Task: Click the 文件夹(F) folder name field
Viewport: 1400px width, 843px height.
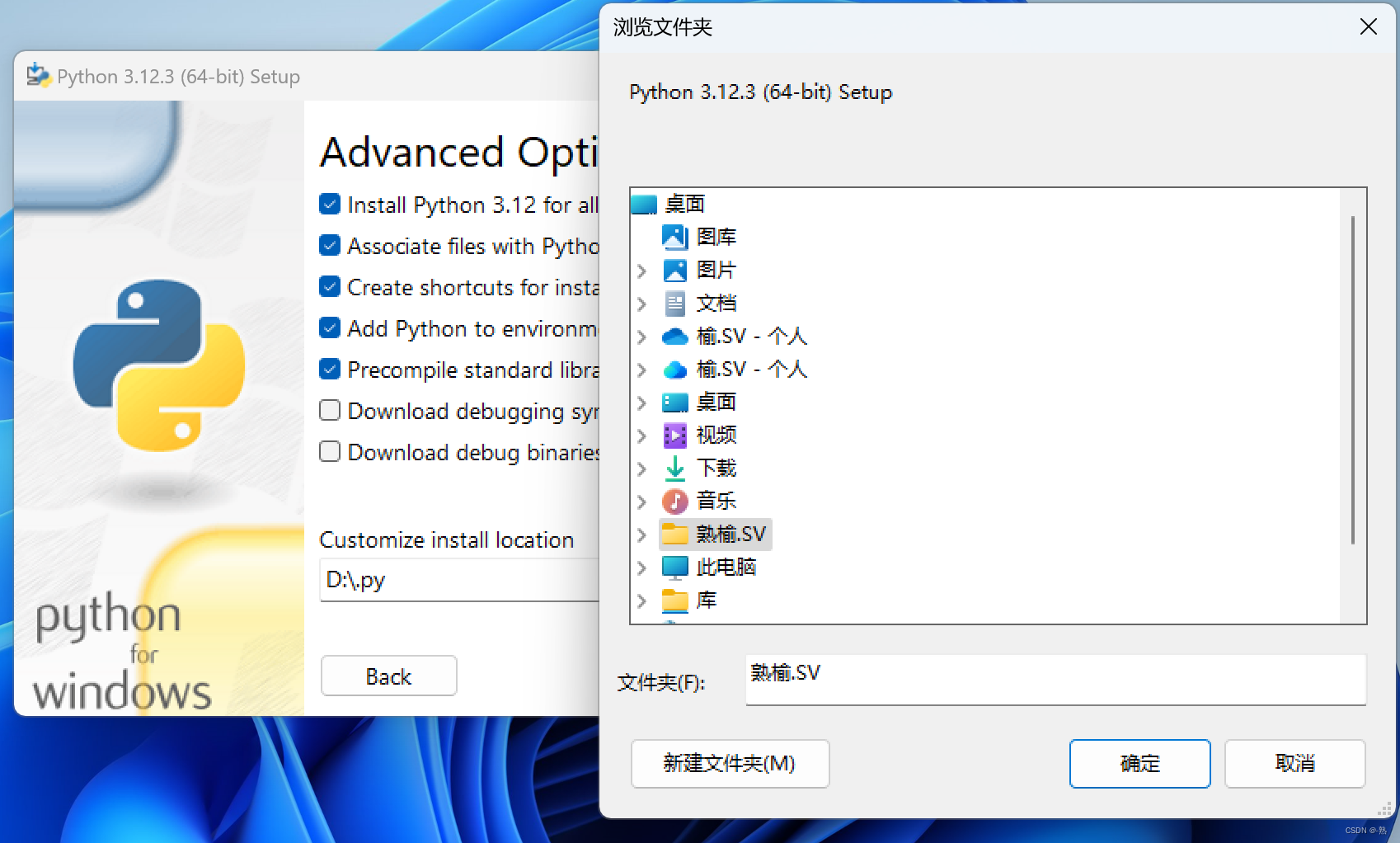Action: click(x=1055, y=680)
